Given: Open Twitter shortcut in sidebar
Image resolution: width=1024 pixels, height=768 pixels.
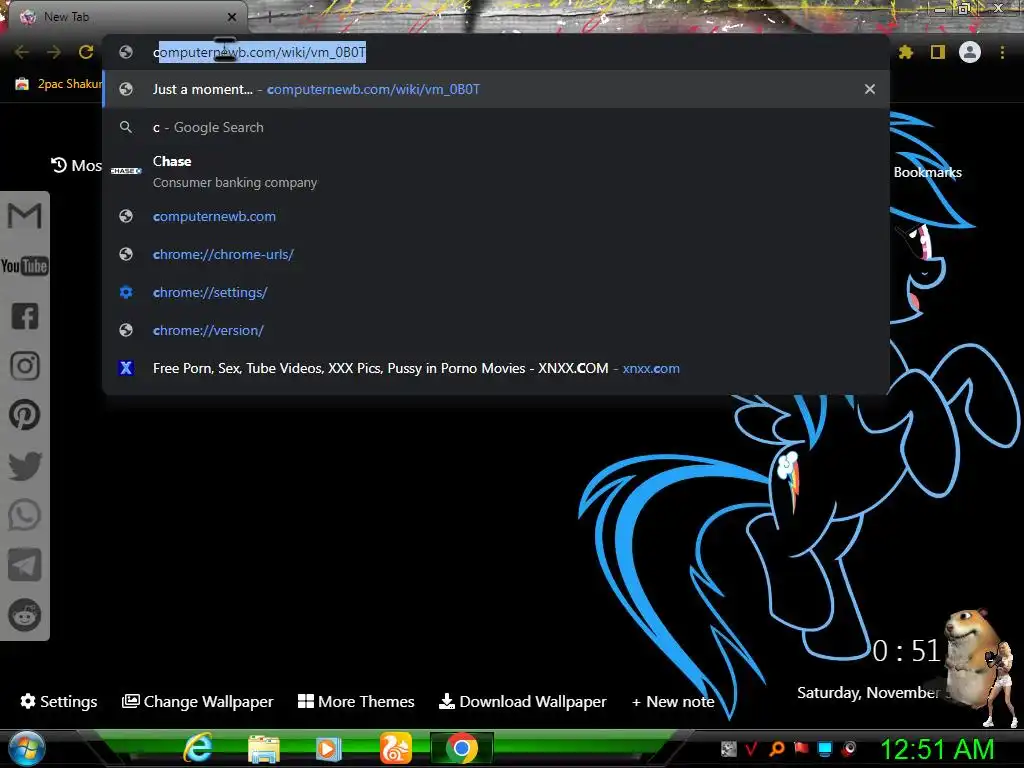Looking at the screenshot, I should 25,466.
